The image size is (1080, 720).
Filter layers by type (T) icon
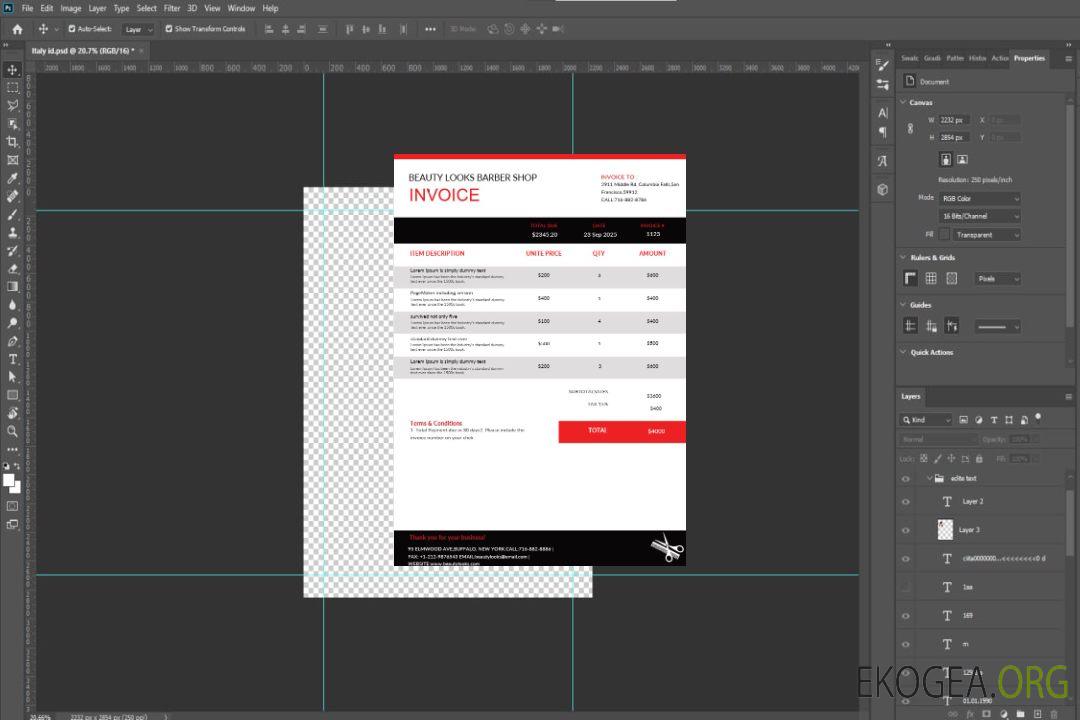(994, 420)
